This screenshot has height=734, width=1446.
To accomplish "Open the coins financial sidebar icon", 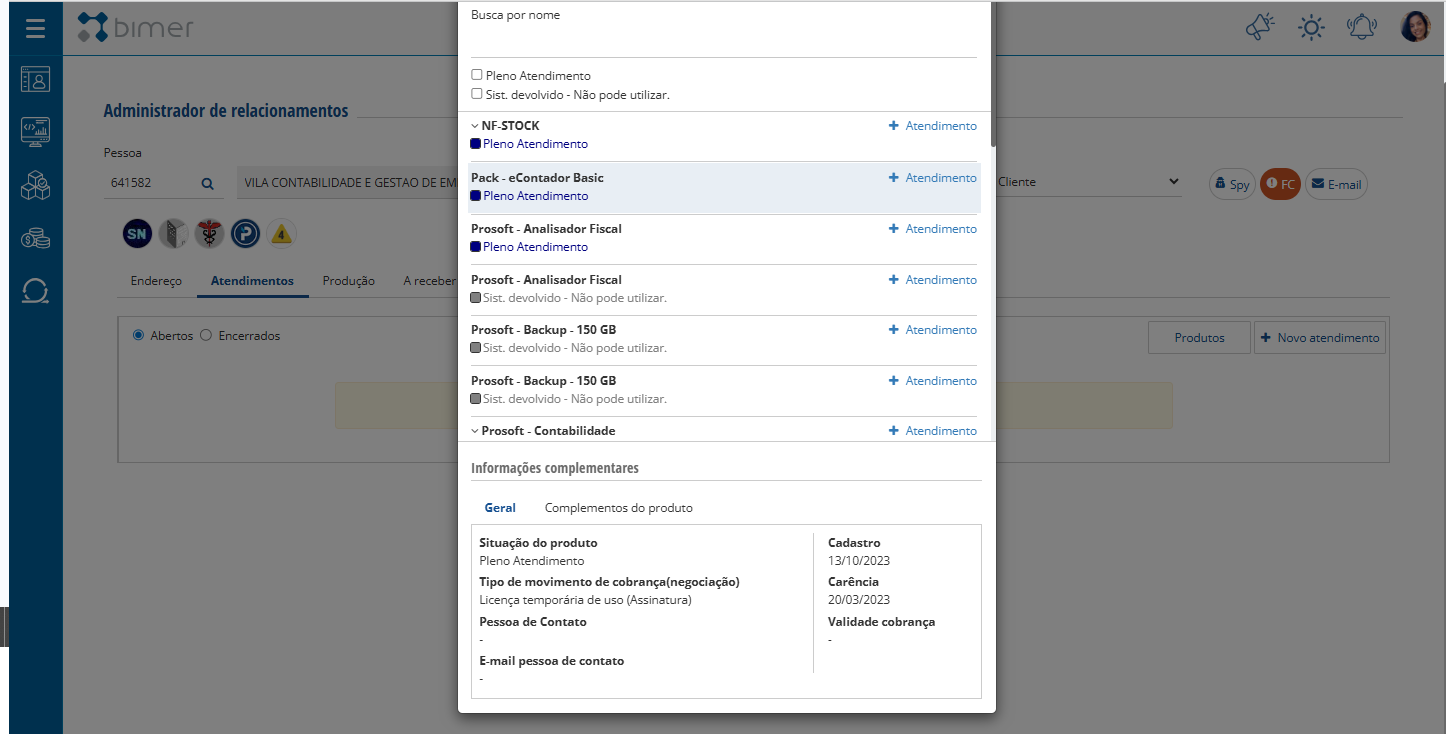I will click(x=36, y=238).
